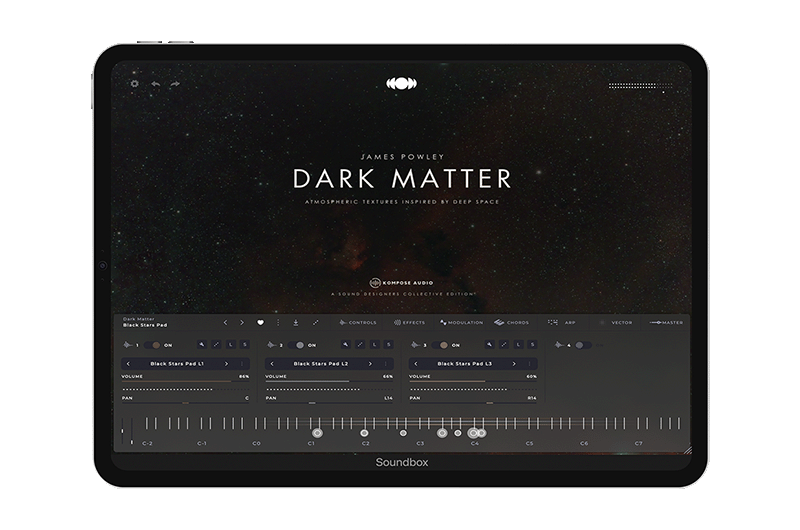The image size is (800, 530).
Task: Adjust layer 1 pan slider
Action: (185, 403)
